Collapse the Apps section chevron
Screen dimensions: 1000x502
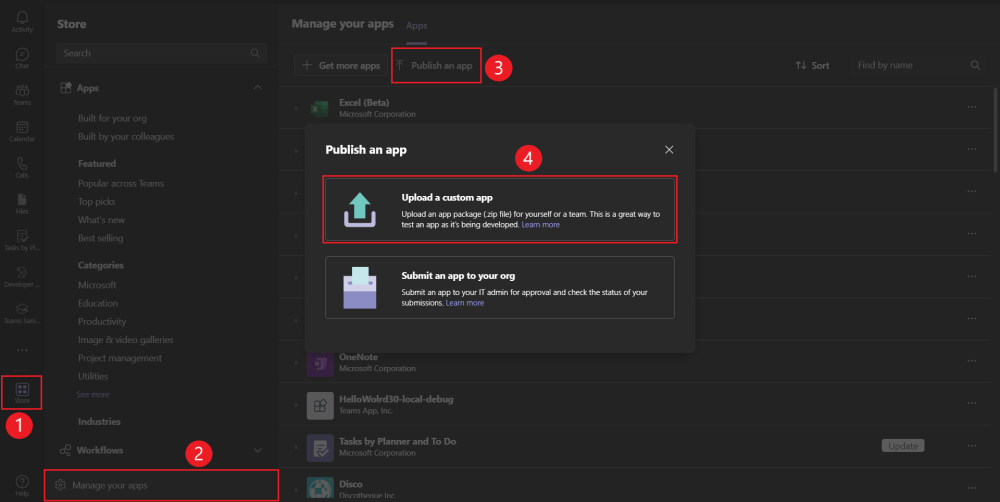[258, 87]
